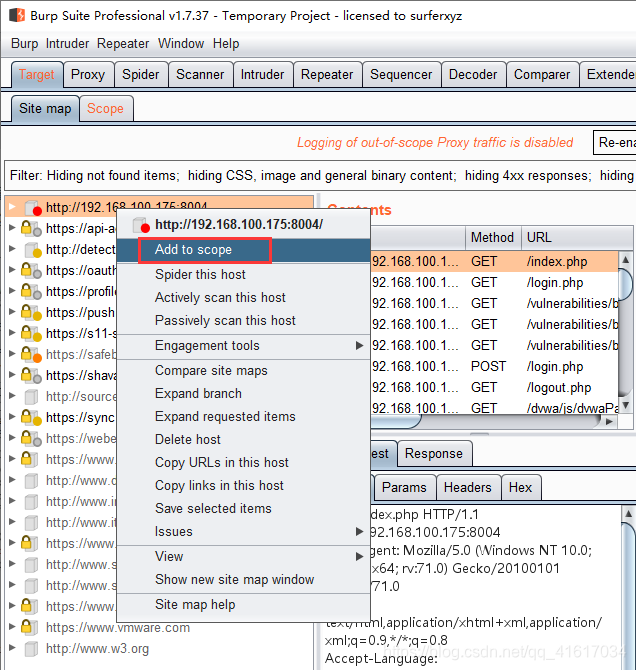Expand the 192.168.100.175:8004 host node
636x670 pixels.
click(x=12, y=207)
